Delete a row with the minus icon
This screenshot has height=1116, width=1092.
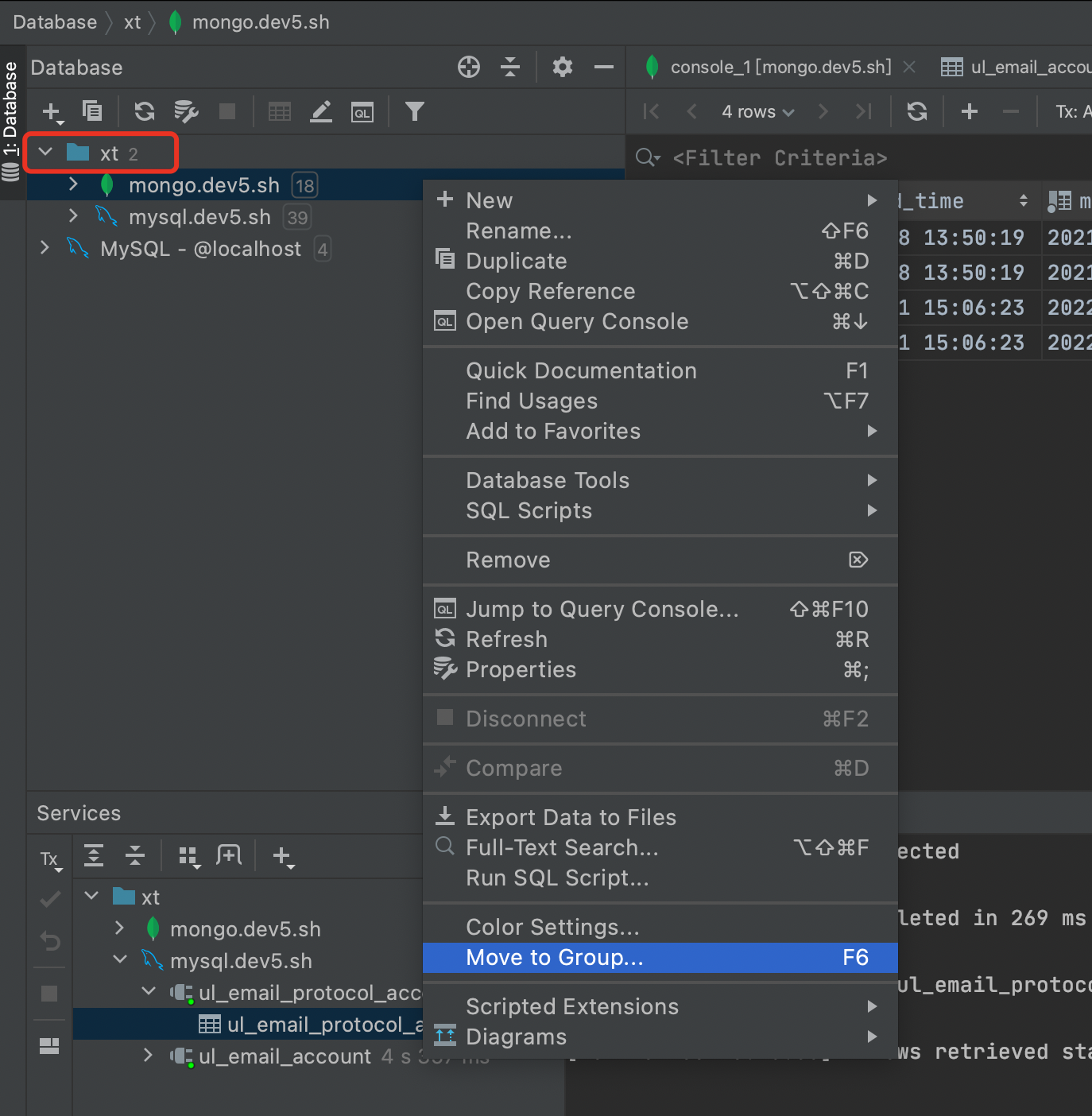tap(1010, 111)
